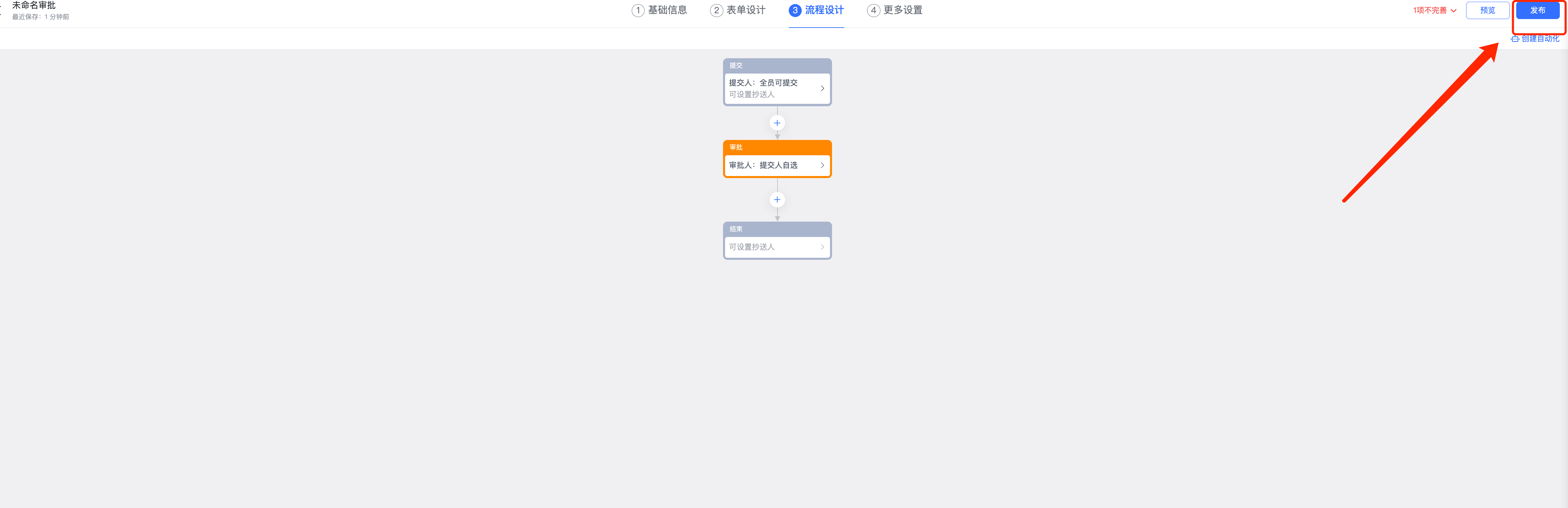The height and width of the screenshot is (508, 1568).
Task: Select the 结束 node header
Action: (777, 229)
